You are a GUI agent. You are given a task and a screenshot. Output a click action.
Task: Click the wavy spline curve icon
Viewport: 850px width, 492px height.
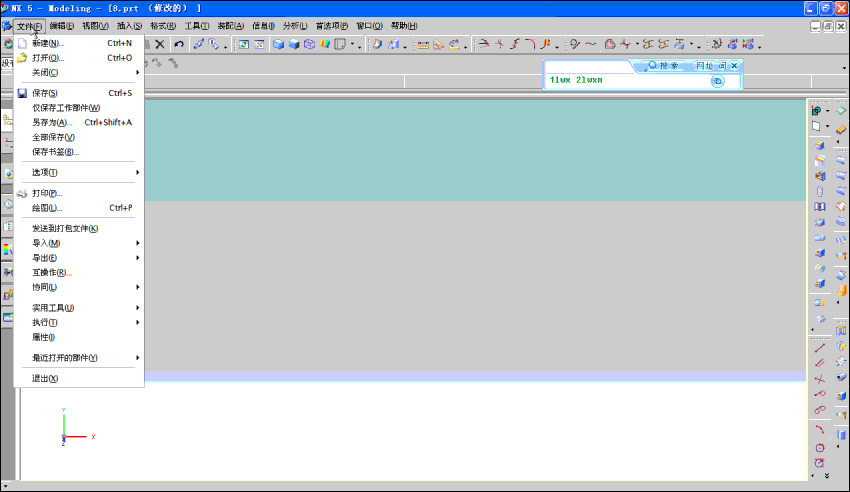tap(591, 44)
